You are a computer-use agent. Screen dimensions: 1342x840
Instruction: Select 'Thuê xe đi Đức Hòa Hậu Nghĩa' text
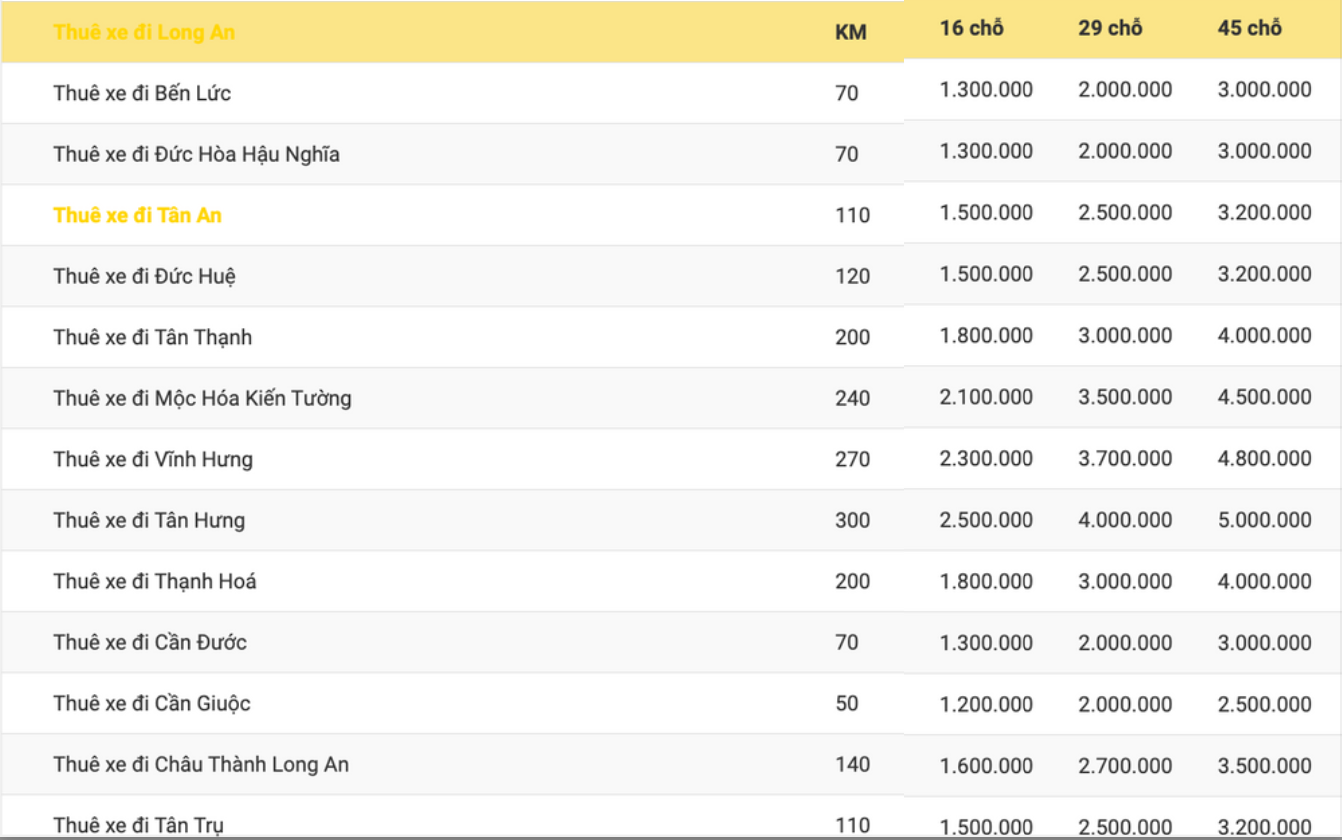196,154
